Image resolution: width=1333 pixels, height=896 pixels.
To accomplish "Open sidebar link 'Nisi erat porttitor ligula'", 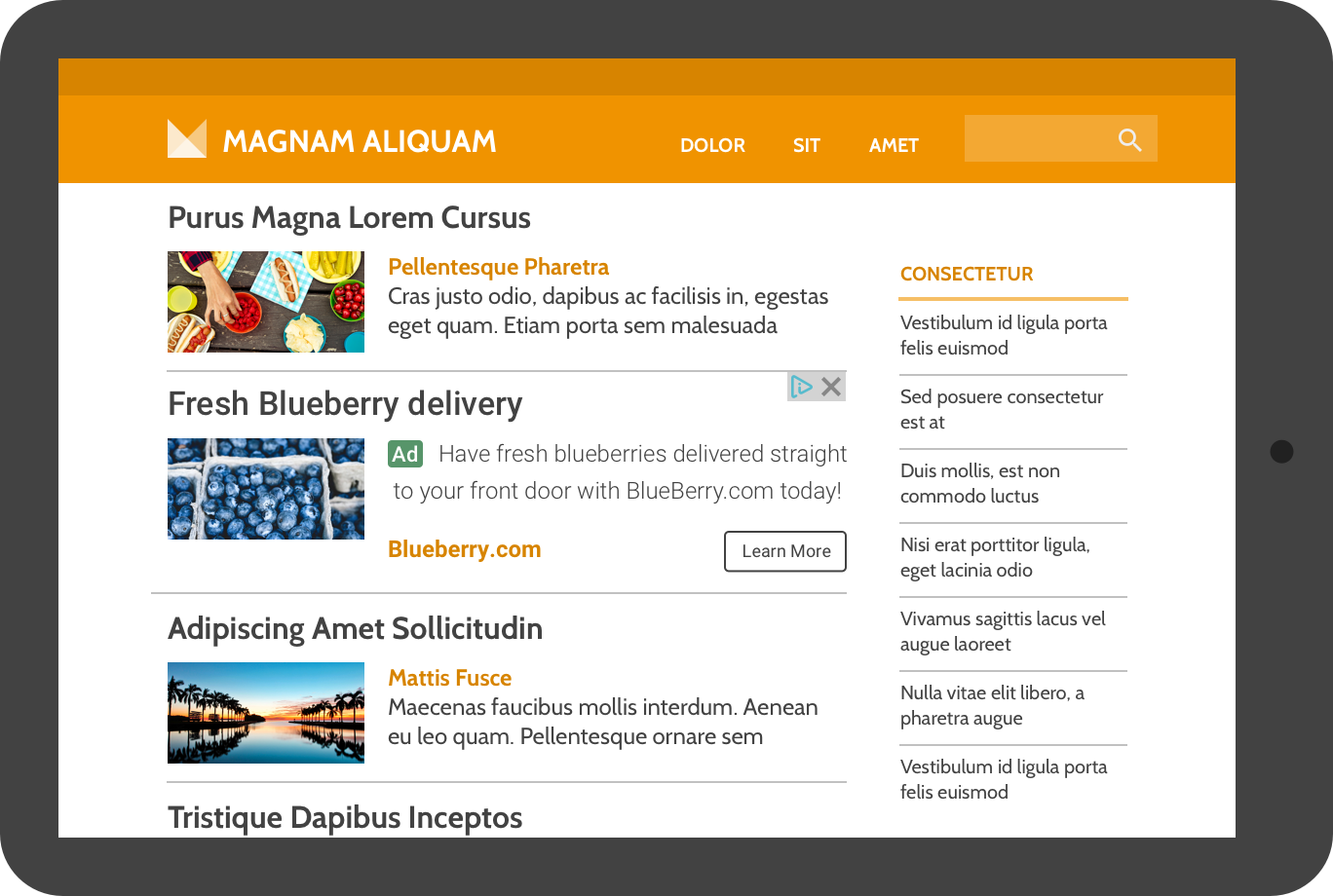I will coord(995,557).
